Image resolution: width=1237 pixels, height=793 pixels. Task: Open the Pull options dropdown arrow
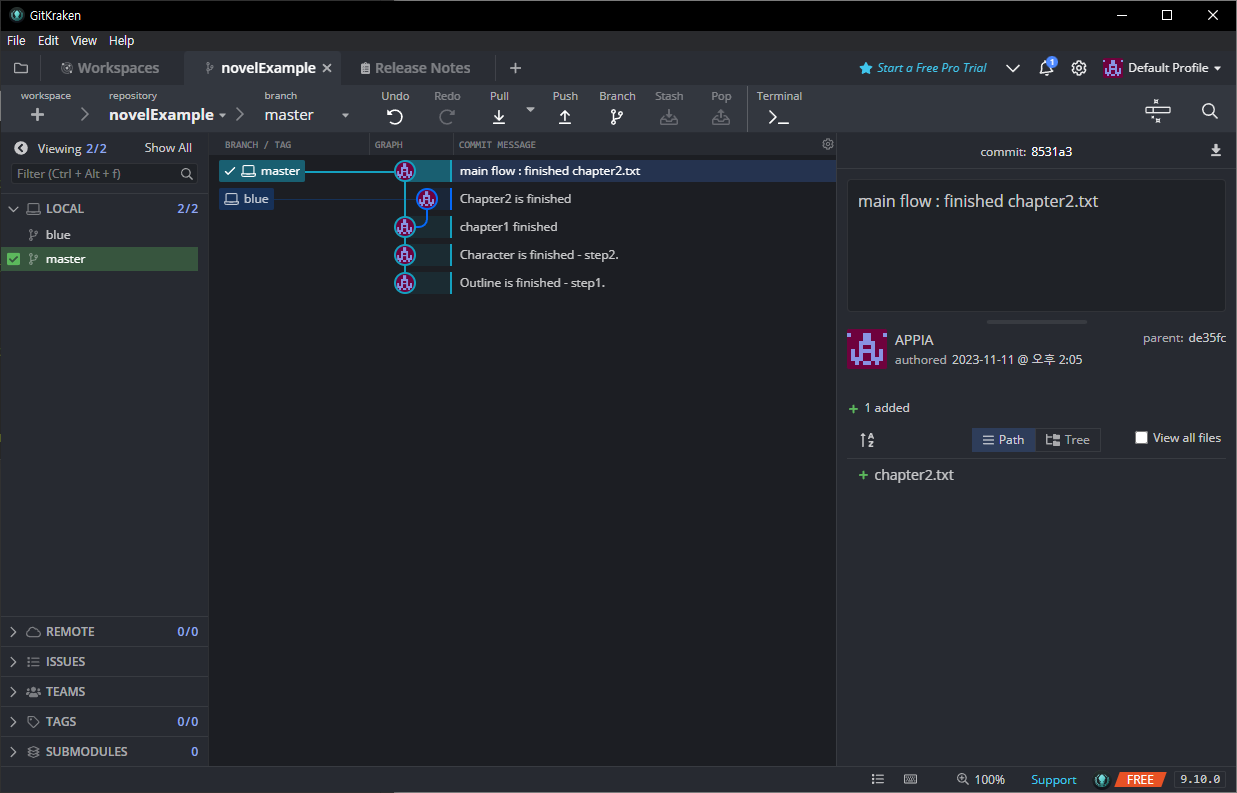tap(531, 108)
